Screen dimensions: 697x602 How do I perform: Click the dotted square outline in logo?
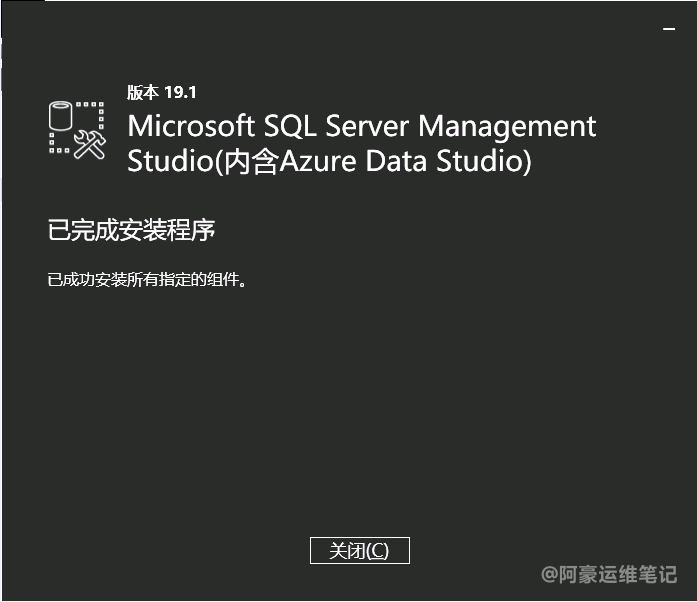click(76, 128)
